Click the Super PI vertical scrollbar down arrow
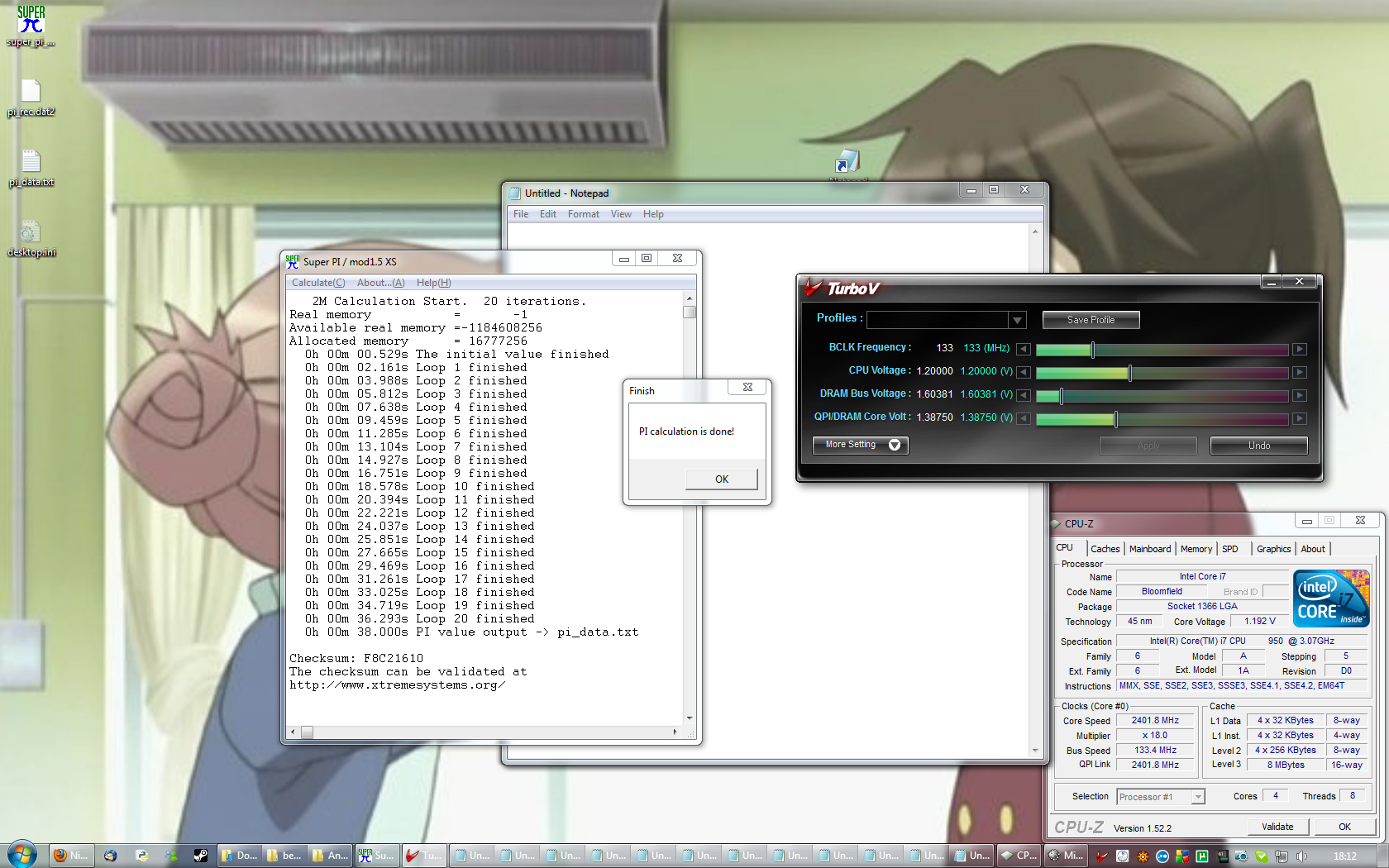Viewport: 1389px width, 868px height. 690,718
